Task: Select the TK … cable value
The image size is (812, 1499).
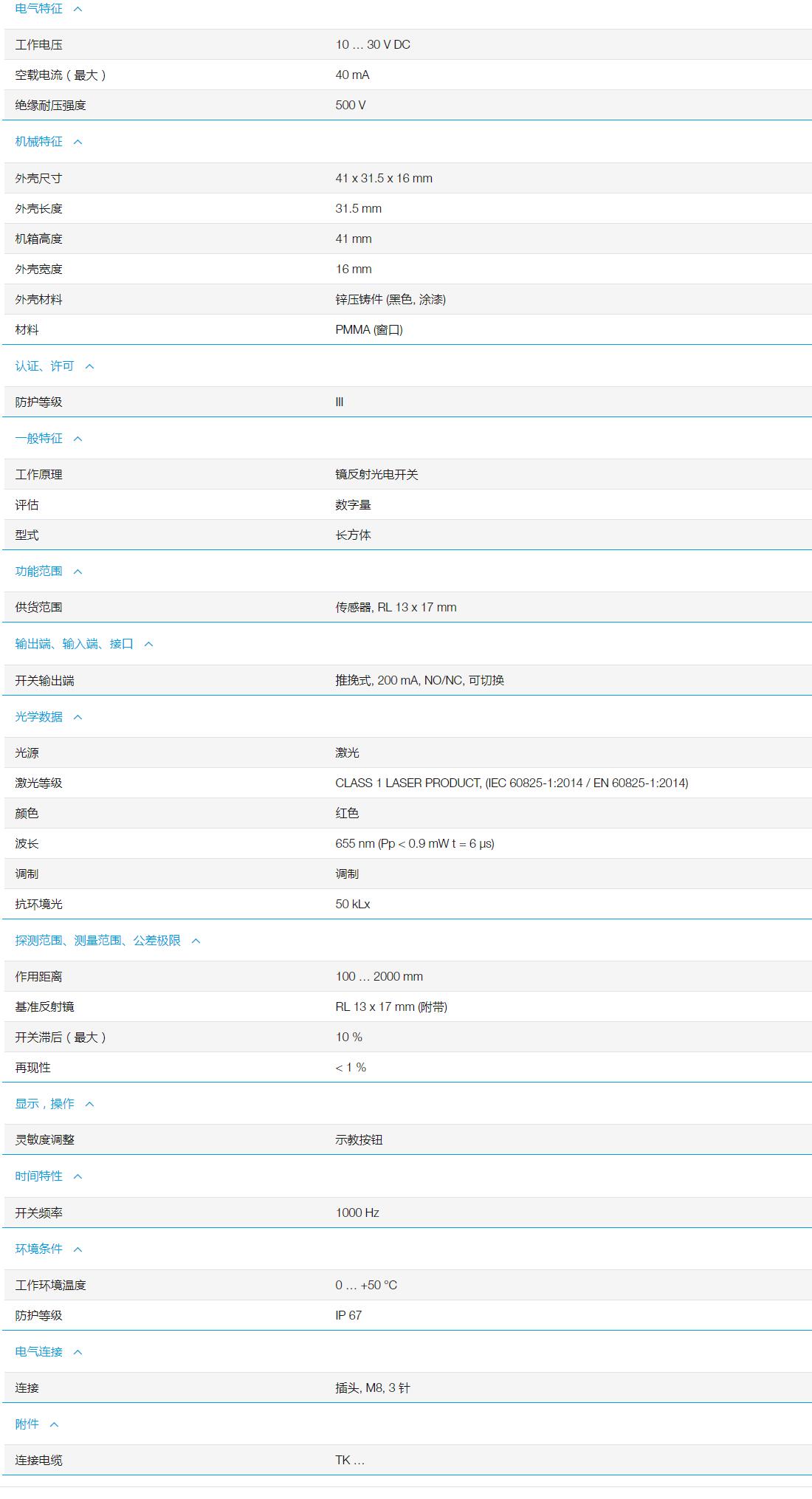Action: [350, 1461]
